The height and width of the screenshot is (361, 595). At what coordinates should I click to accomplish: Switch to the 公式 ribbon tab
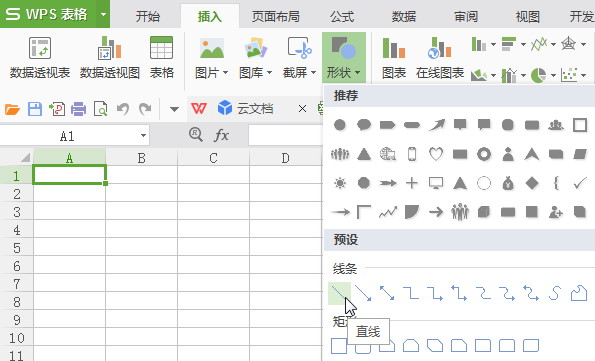(x=342, y=17)
